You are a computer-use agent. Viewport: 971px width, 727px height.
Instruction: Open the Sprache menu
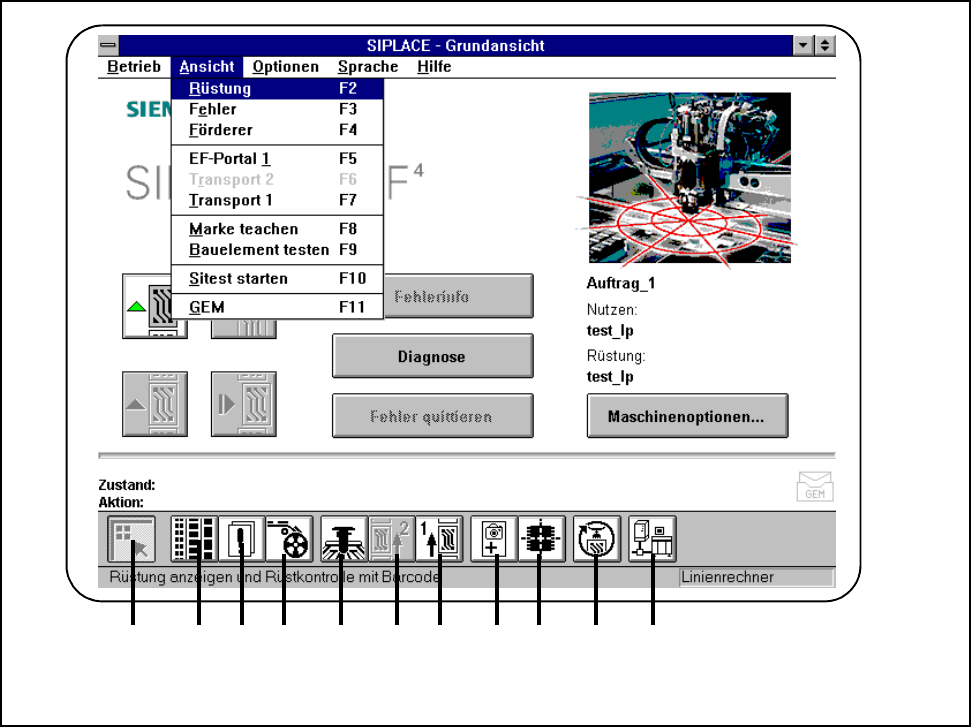[x=368, y=66]
